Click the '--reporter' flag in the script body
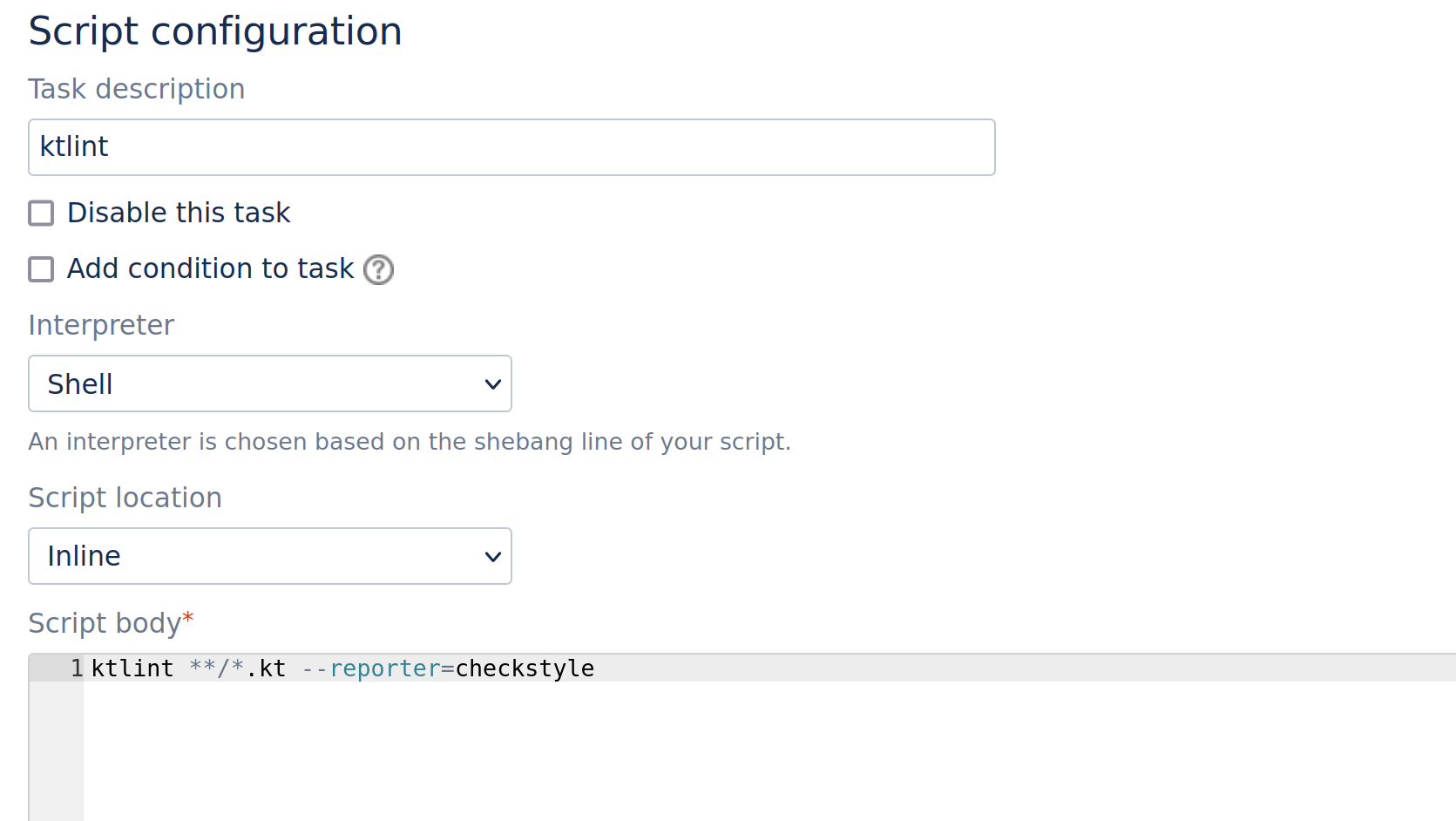 371,668
